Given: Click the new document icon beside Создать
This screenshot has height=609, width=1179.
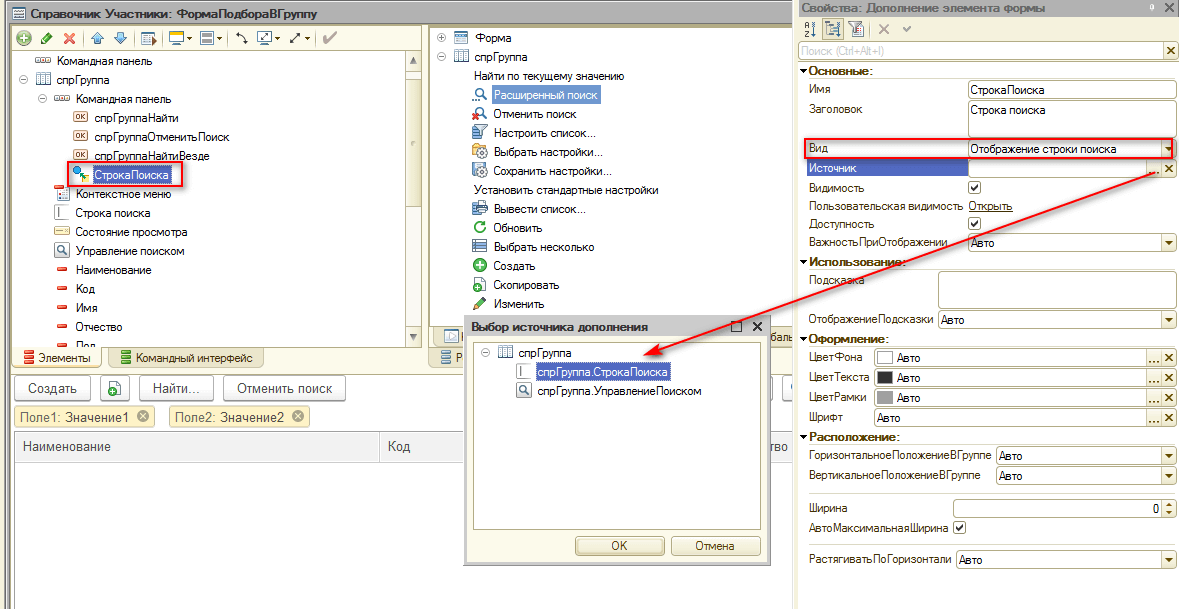Looking at the screenshot, I should click(x=114, y=388).
